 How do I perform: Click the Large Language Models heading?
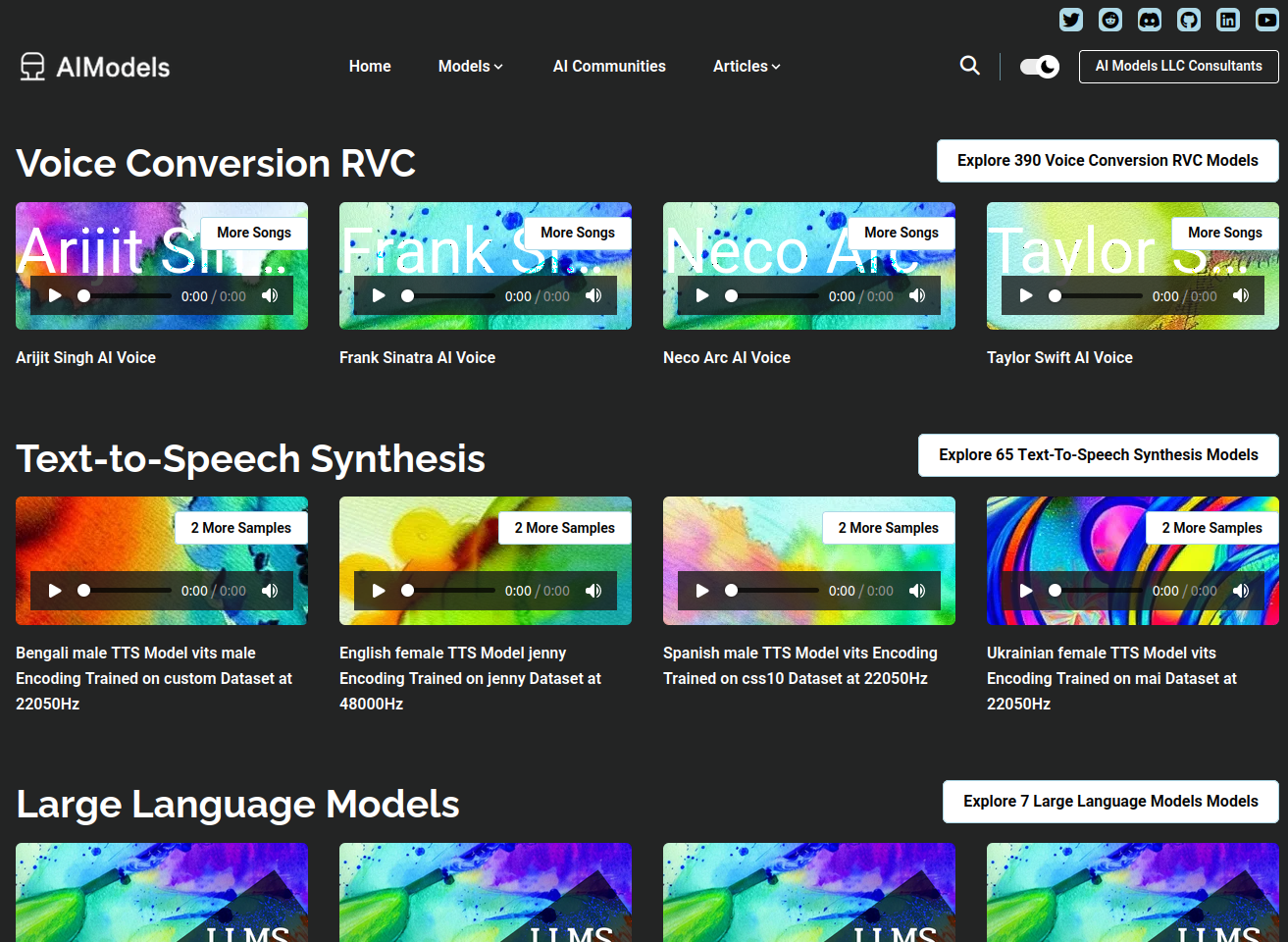point(238,805)
